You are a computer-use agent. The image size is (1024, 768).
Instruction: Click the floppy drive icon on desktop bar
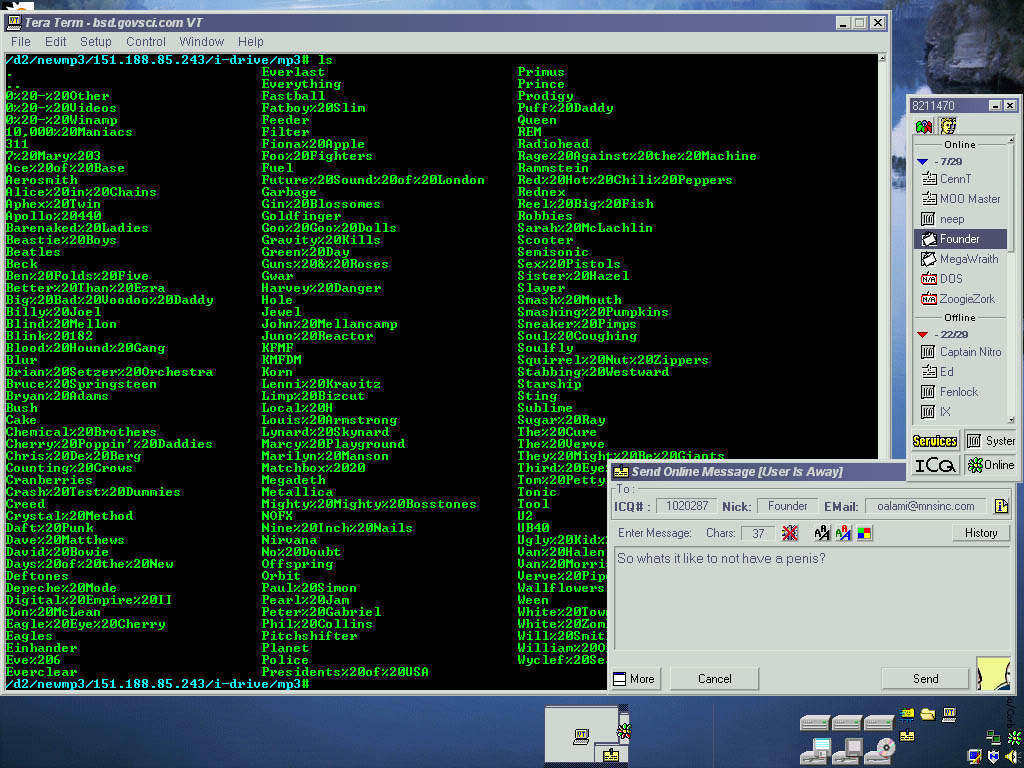click(x=816, y=750)
